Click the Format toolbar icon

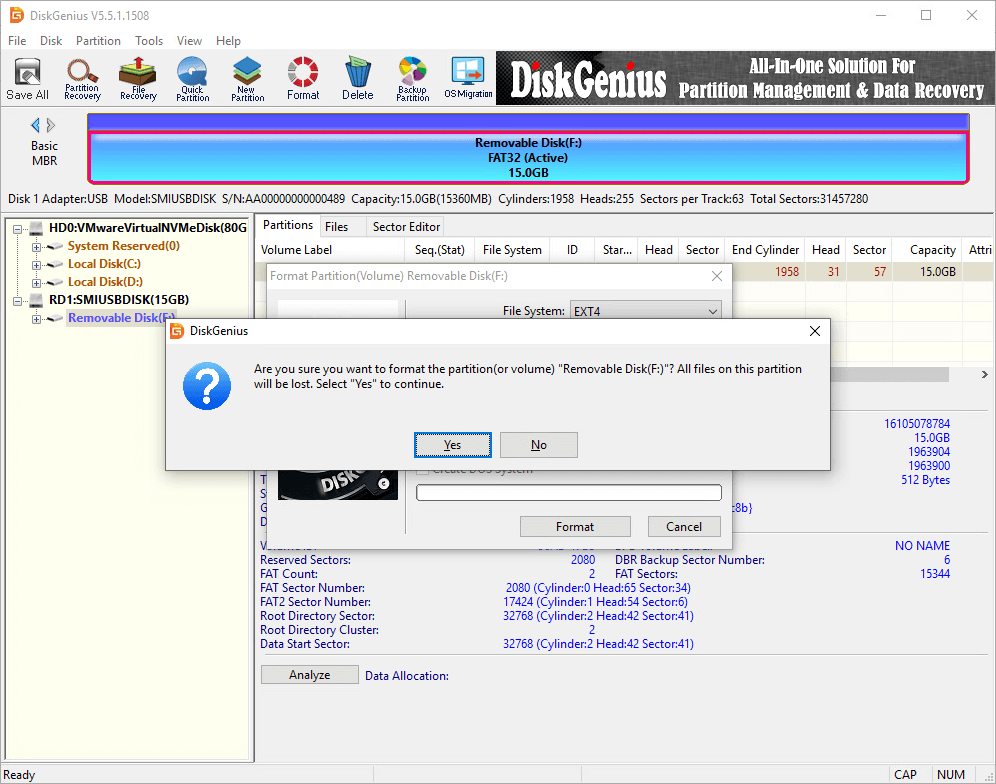tap(303, 79)
